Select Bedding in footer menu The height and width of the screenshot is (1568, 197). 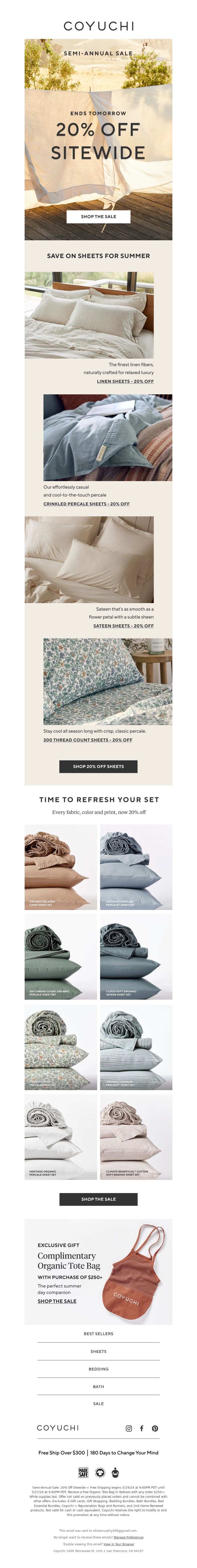[98, 1369]
